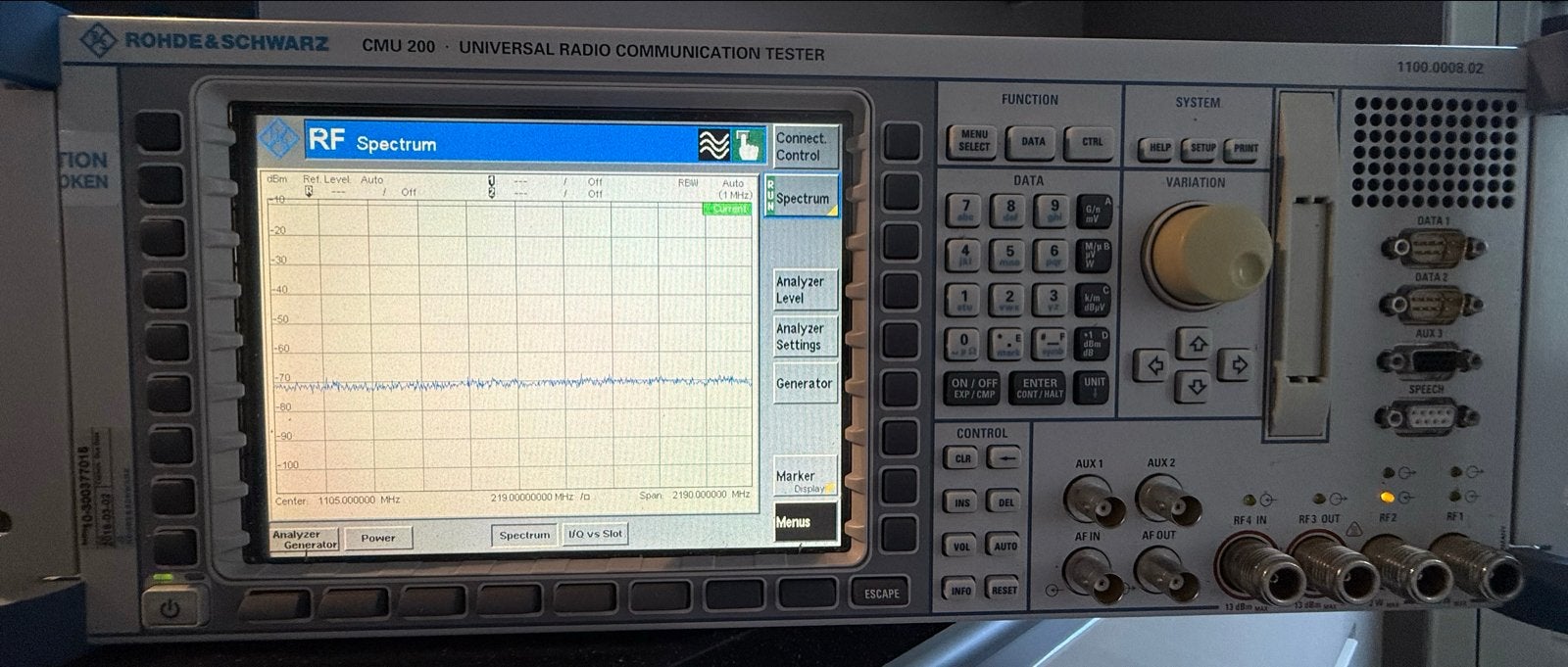The image size is (1568, 667).
Task: Open MENU SELECT function key
Action: point(973,141)
